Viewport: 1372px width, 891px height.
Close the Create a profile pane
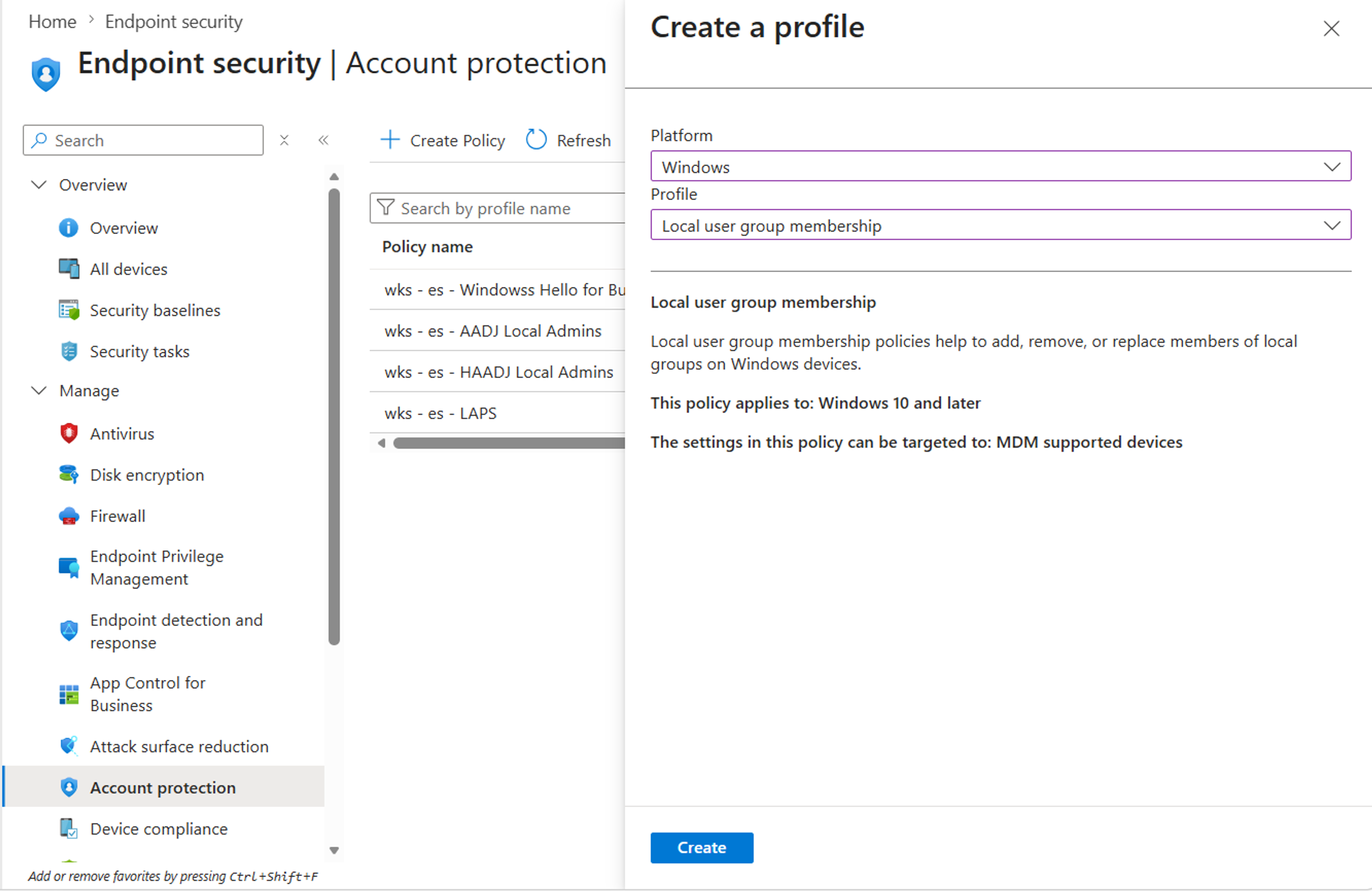point(1331,28)
